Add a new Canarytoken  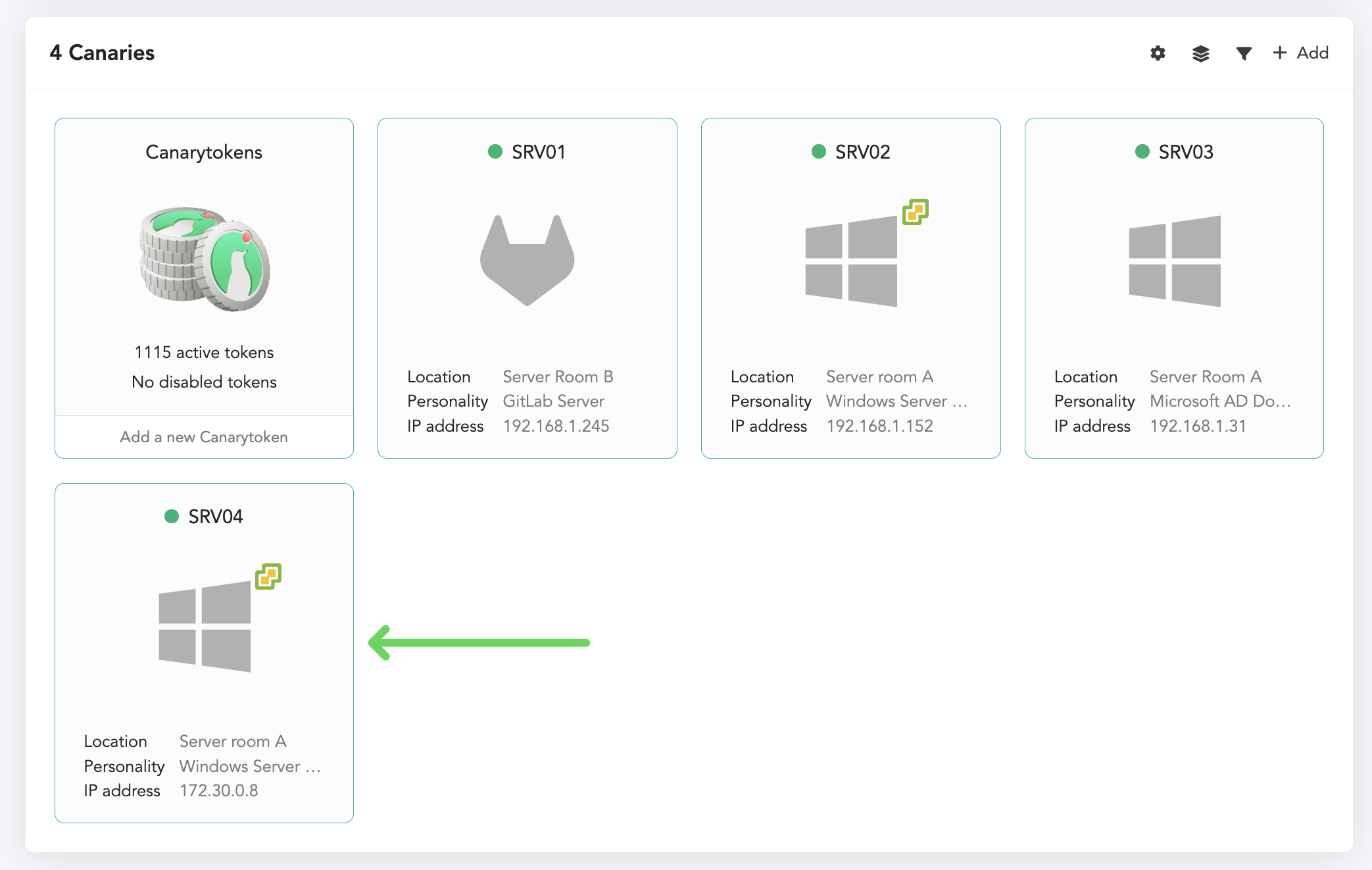[204, 437]
